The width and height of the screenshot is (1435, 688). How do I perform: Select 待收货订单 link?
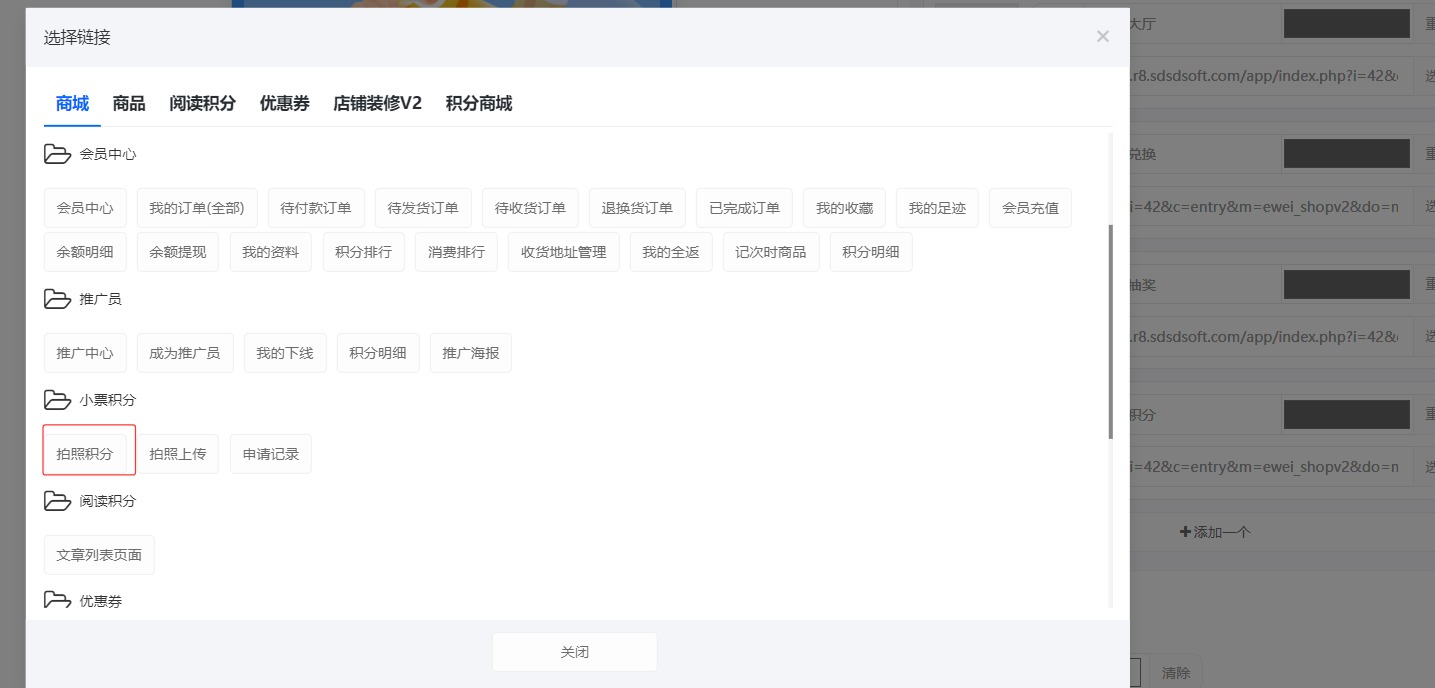click(x=530, y=208)
